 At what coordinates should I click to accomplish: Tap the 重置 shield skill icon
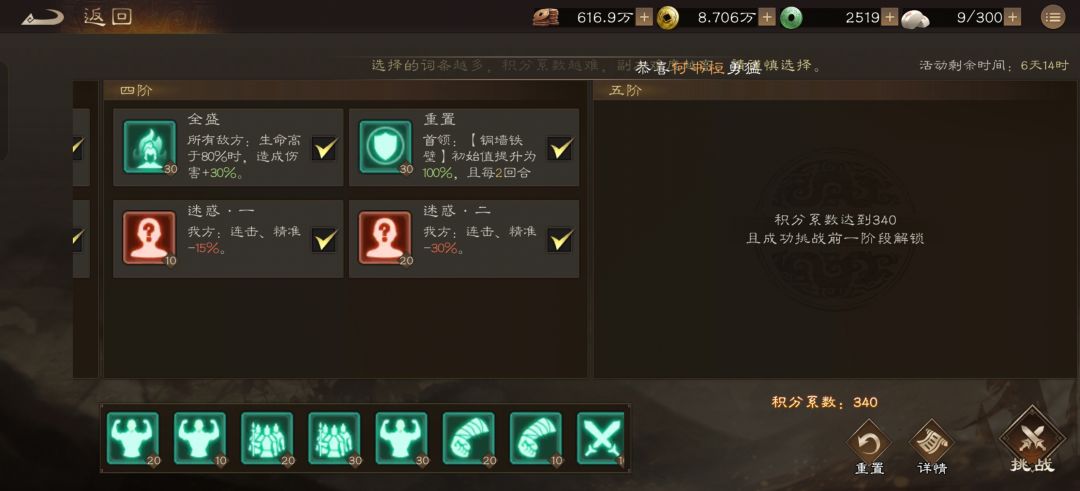(385, 147)
